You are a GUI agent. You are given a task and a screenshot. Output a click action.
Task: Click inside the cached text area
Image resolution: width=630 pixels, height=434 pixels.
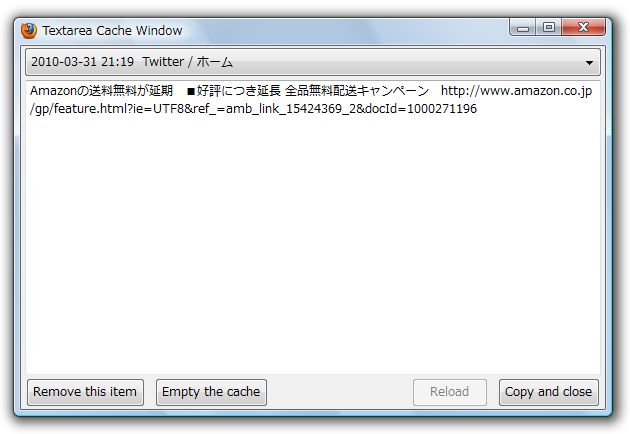tap(313, 227)
